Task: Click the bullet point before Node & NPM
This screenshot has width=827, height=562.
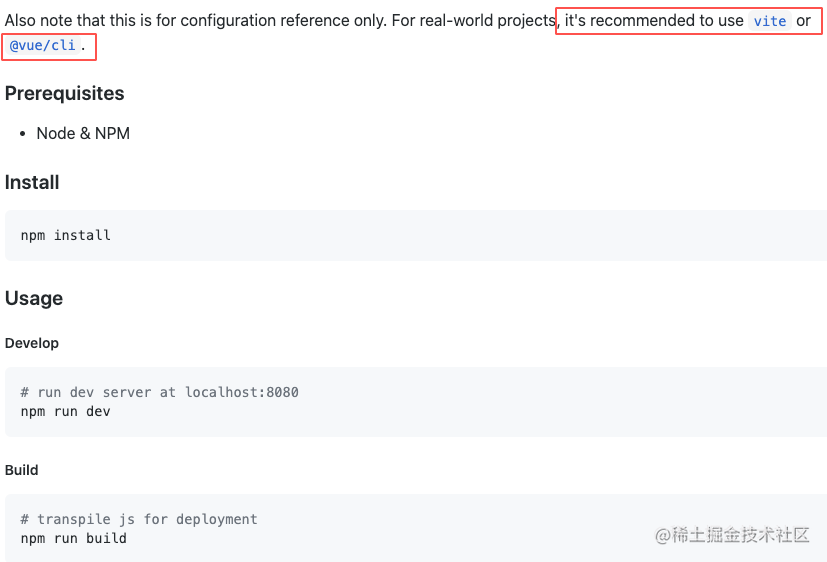Action: pyautogui.click(x=22, y=134)
